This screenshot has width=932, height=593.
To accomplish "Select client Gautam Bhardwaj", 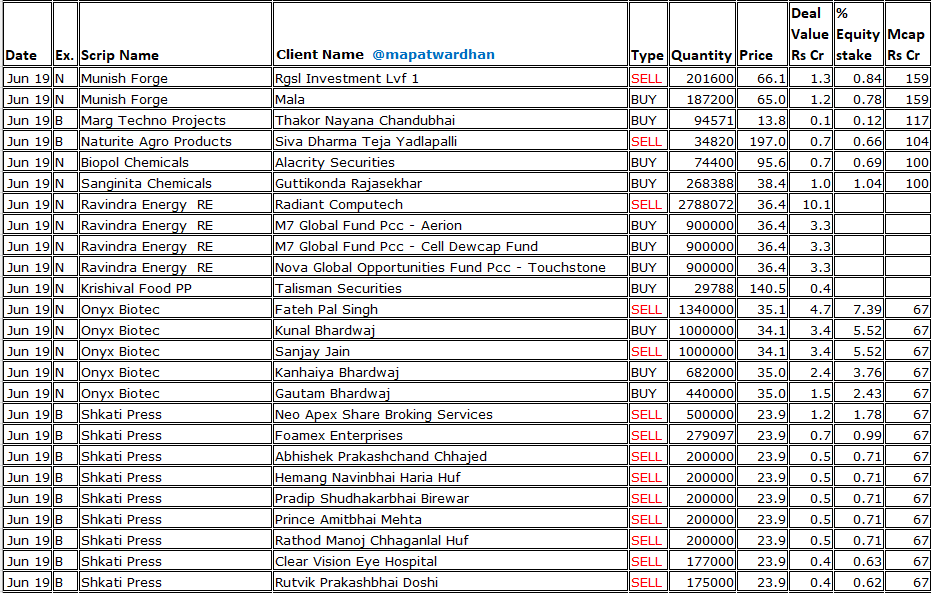I will (x=332, y=393).
